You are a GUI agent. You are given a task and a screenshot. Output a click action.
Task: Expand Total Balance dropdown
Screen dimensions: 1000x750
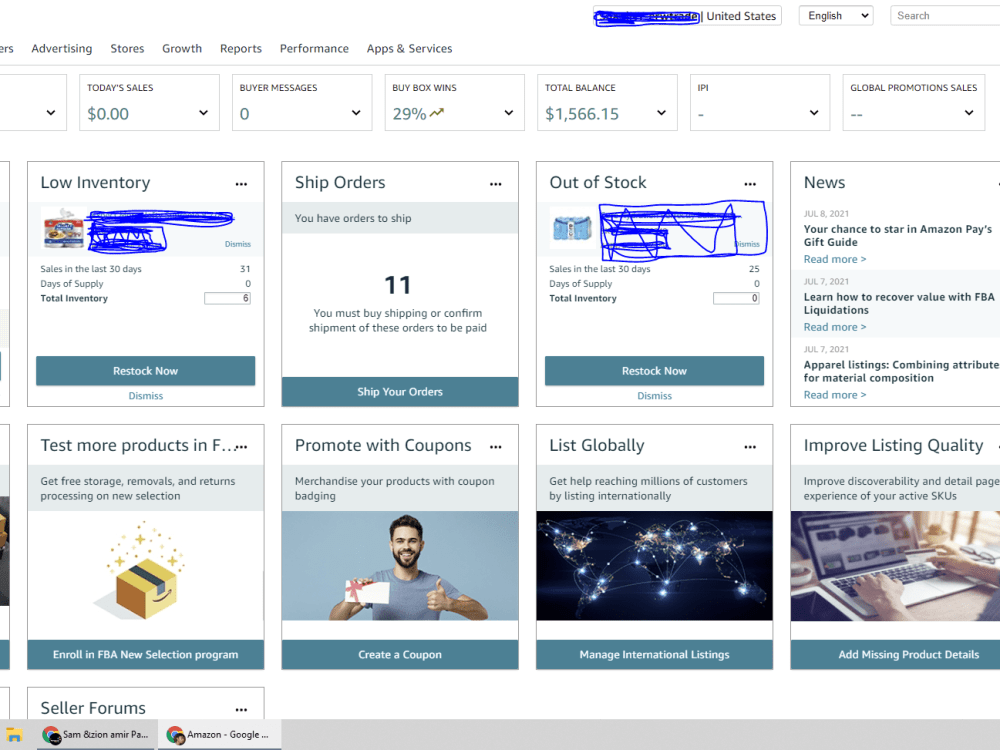(661, 113)
